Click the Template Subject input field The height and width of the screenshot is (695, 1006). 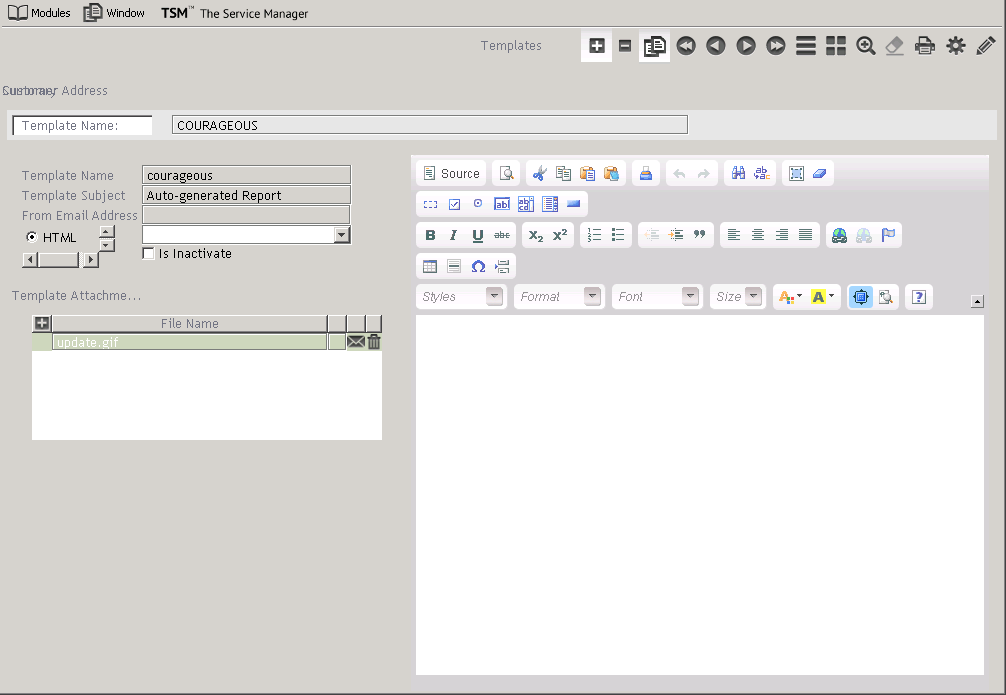[247, 195]
